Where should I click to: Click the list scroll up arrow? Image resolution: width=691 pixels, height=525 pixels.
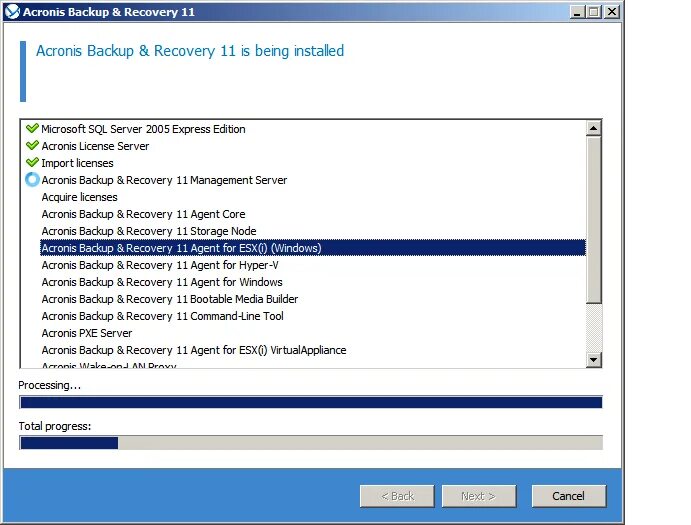pos(594,128)
